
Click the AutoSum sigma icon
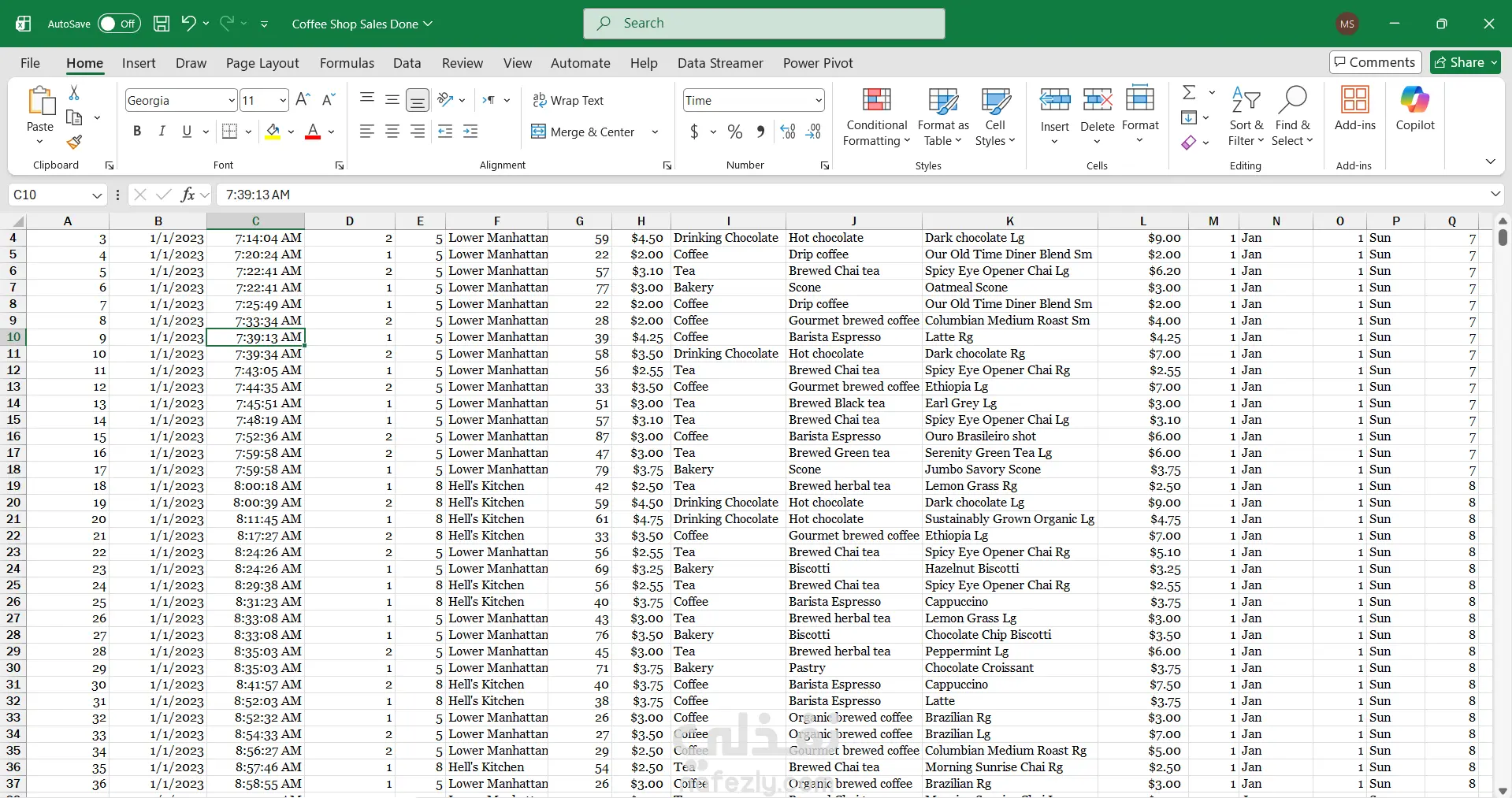(1189, 92)
